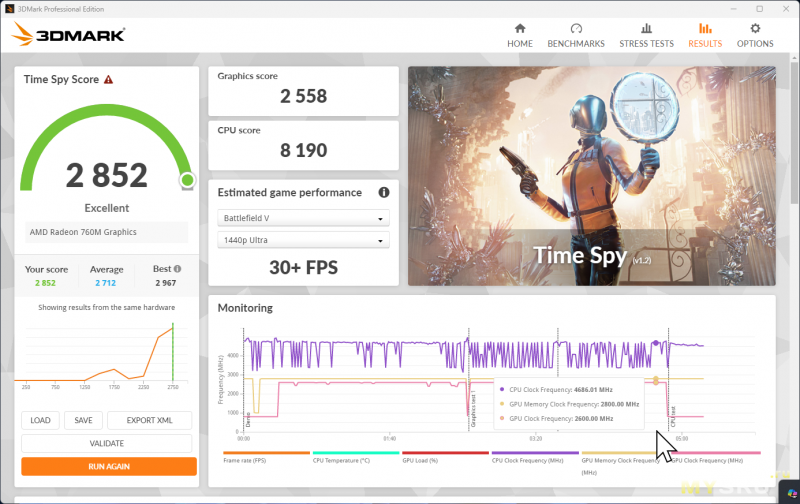Click the VALIDATE button
Image resolution: width=800 pixels, height=504 pixels.
coord(107,443)
